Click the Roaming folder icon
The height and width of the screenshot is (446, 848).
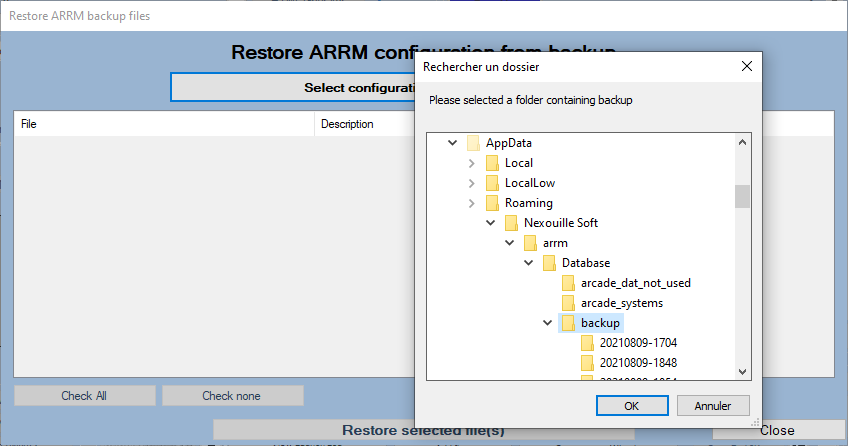pyautogui.click(x=492, y=203)
